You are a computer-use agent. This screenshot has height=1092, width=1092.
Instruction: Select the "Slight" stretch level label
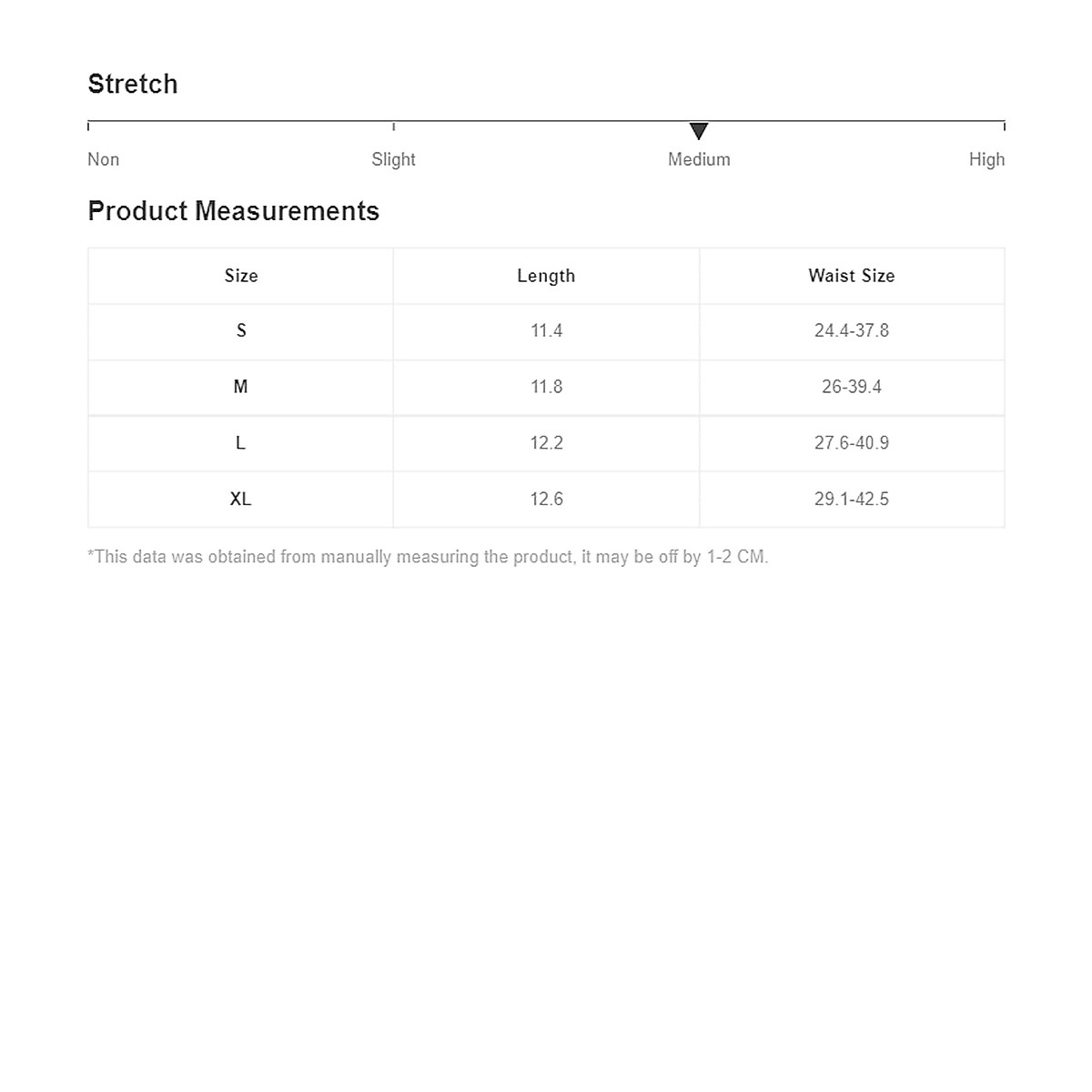(x=393, y=159)
